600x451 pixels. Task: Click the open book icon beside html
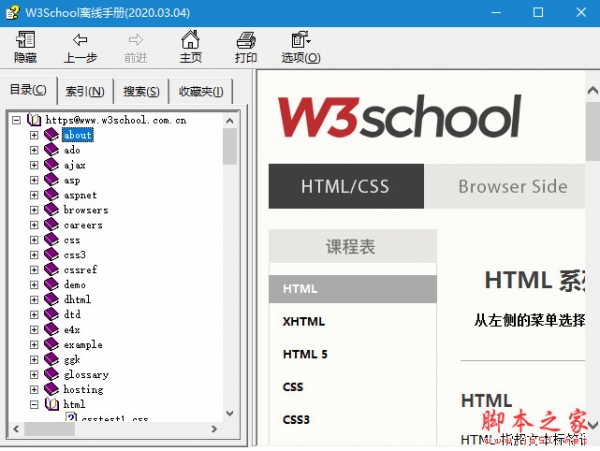click(52, 404)
